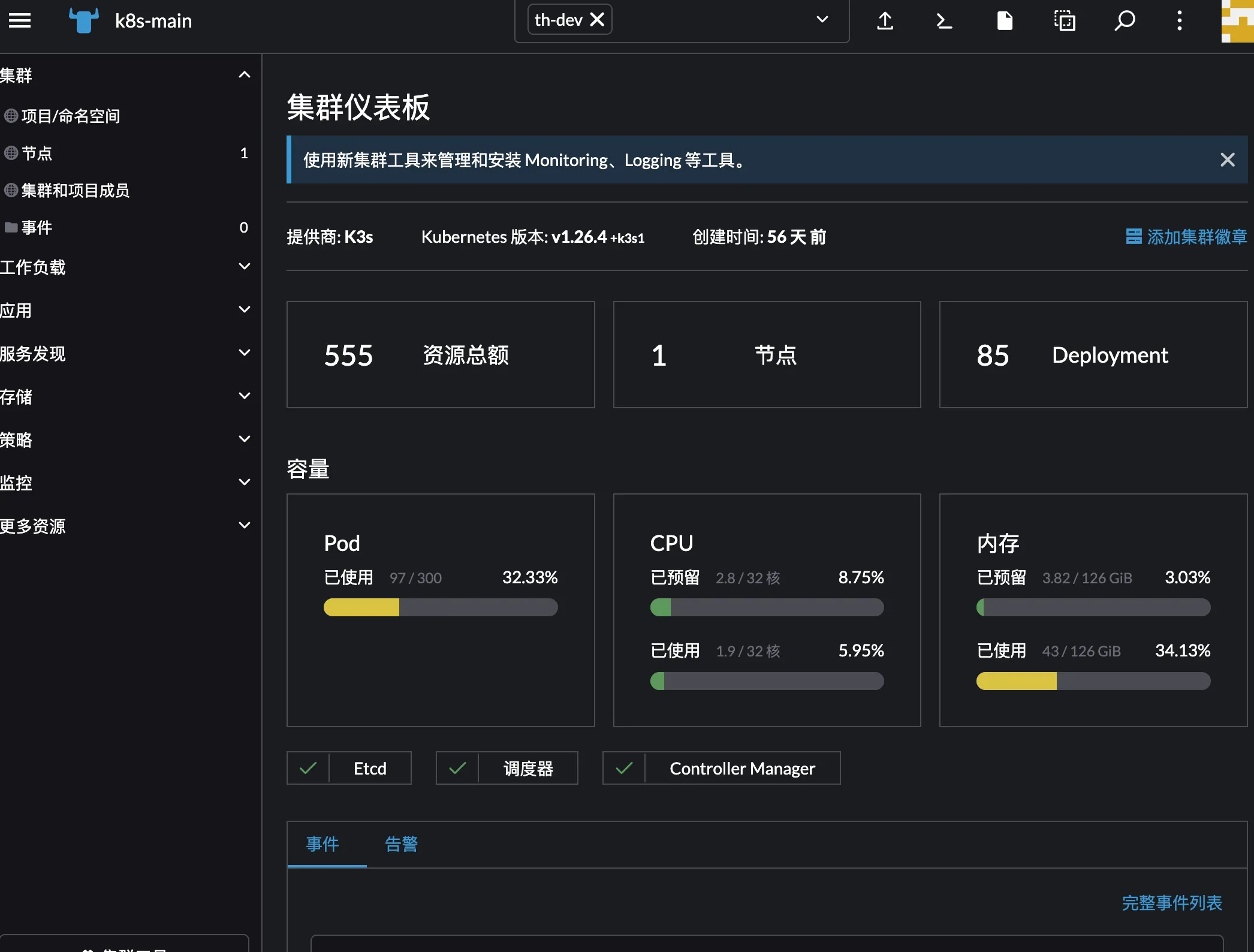Open the 85 Deployment summary card
1254x952 pixels.
tap(1093, 355)
